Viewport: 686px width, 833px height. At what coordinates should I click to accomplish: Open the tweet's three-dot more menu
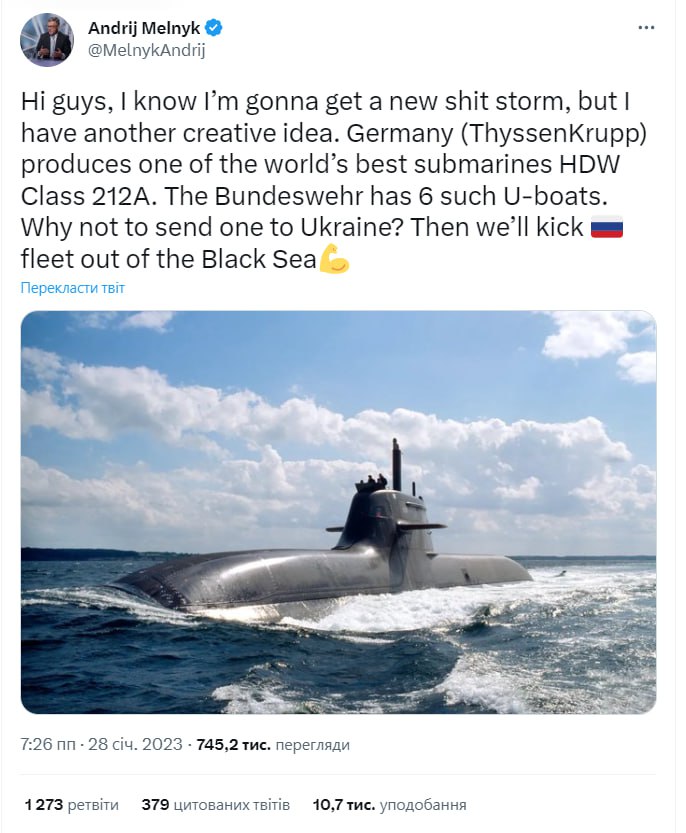click(645, 29)
